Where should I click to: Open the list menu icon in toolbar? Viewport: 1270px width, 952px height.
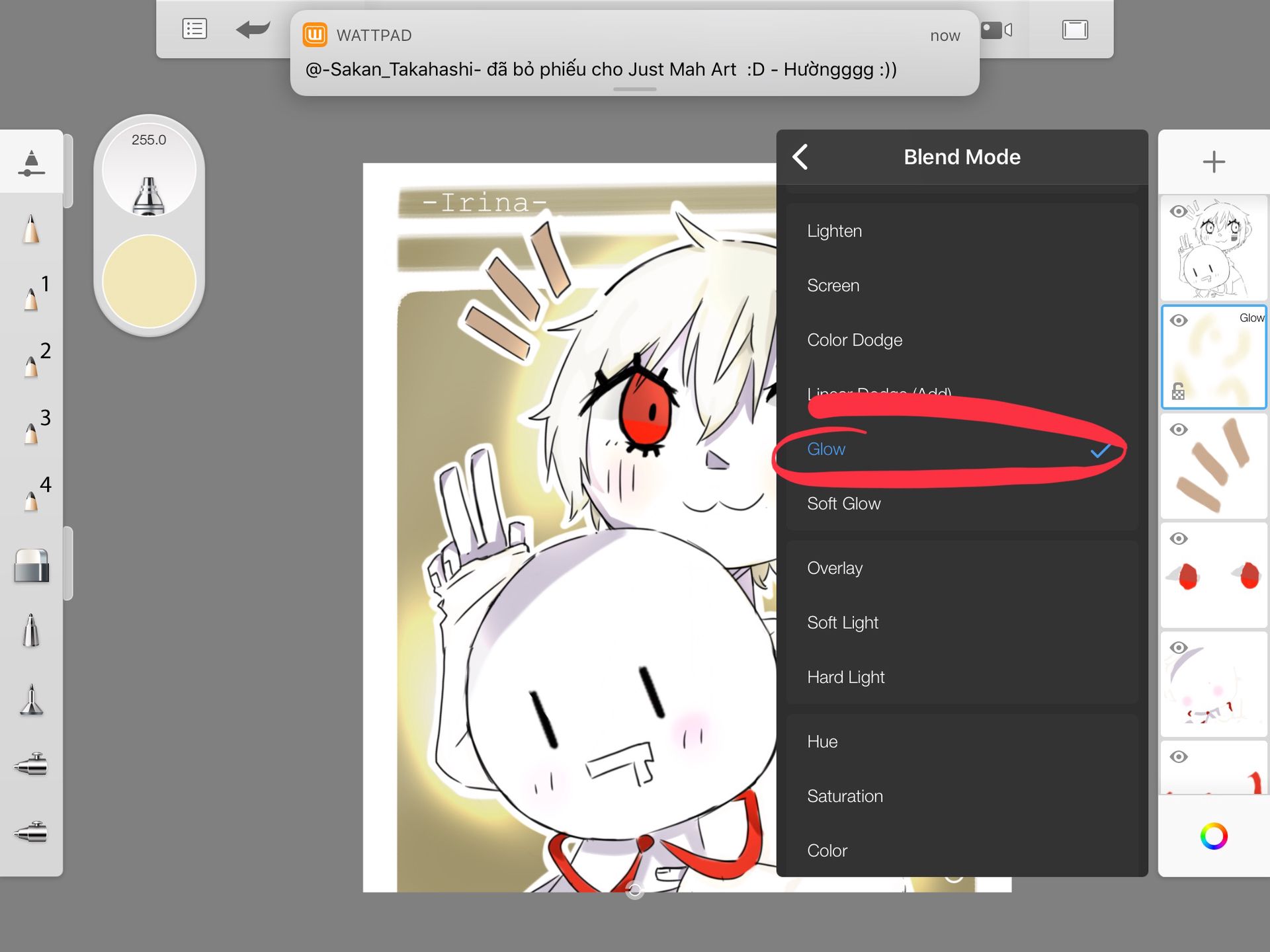[x=194, y=30]
